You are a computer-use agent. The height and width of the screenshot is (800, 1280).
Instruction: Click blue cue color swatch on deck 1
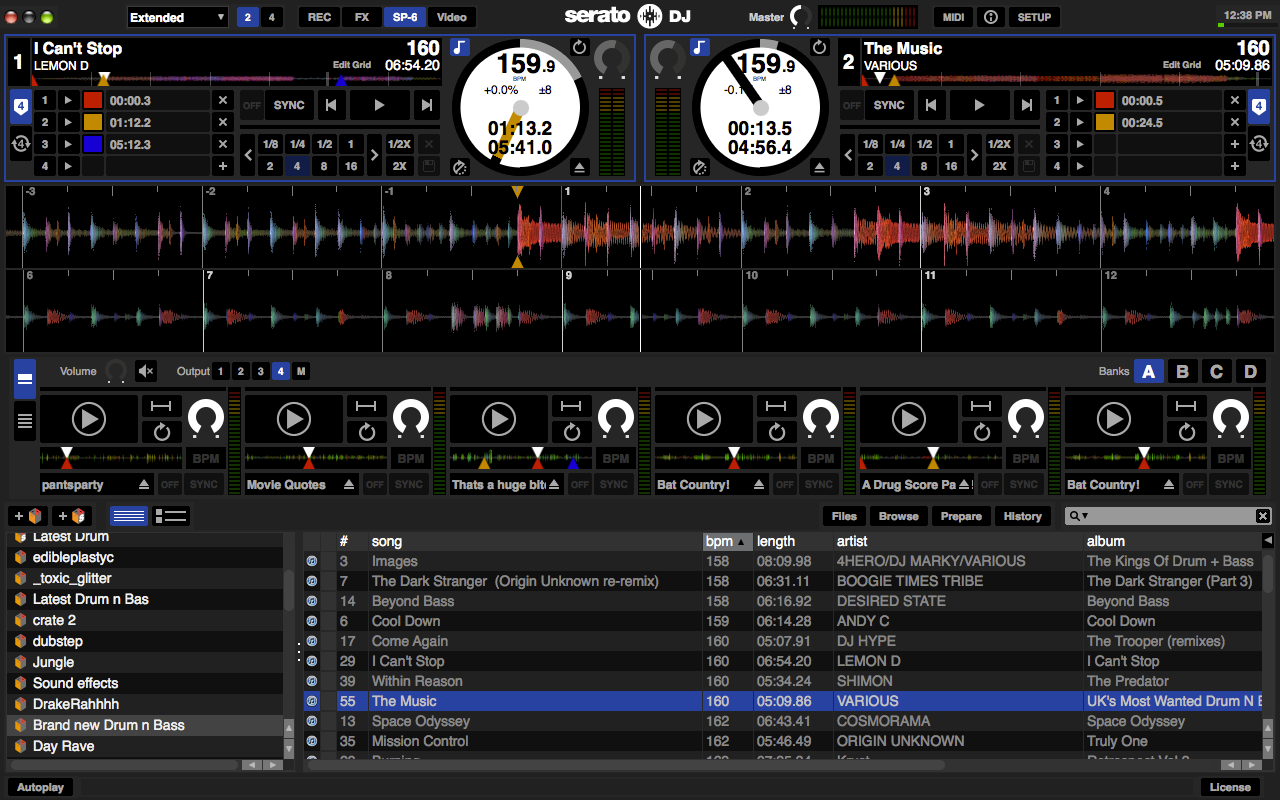coord(93,145)
